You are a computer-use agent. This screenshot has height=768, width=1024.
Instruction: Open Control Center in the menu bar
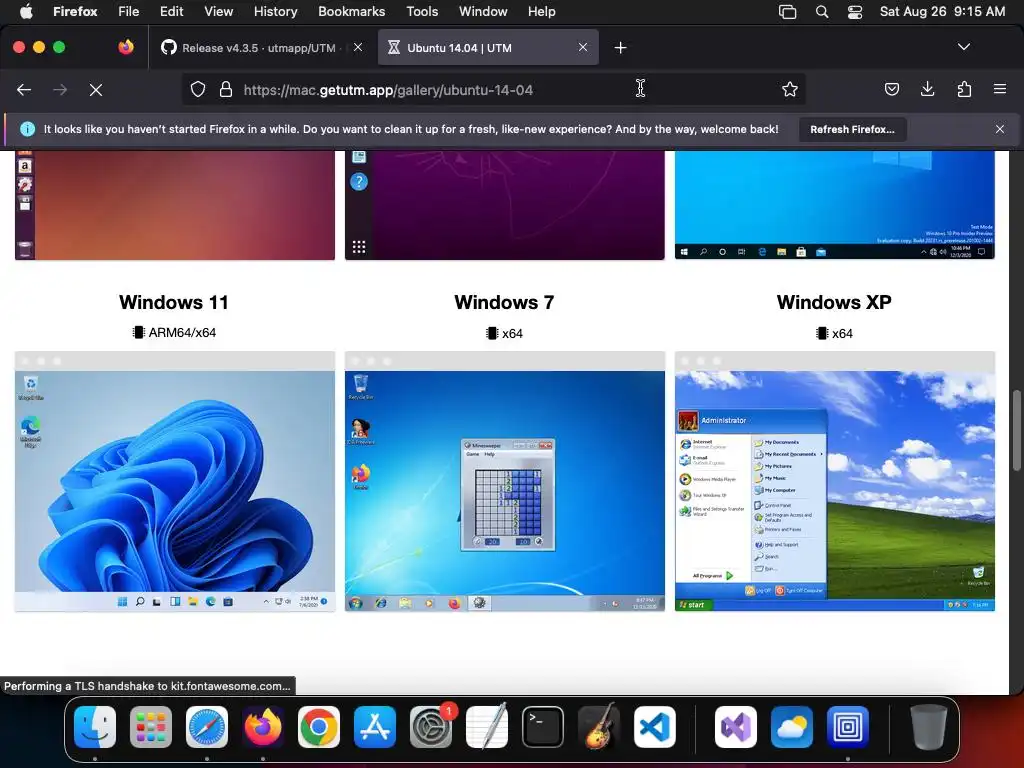click(855, 12)
